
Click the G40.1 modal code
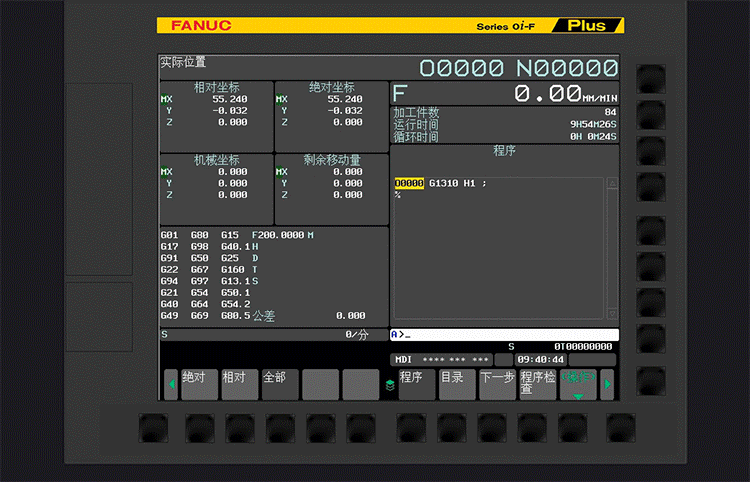pos(235,246)
